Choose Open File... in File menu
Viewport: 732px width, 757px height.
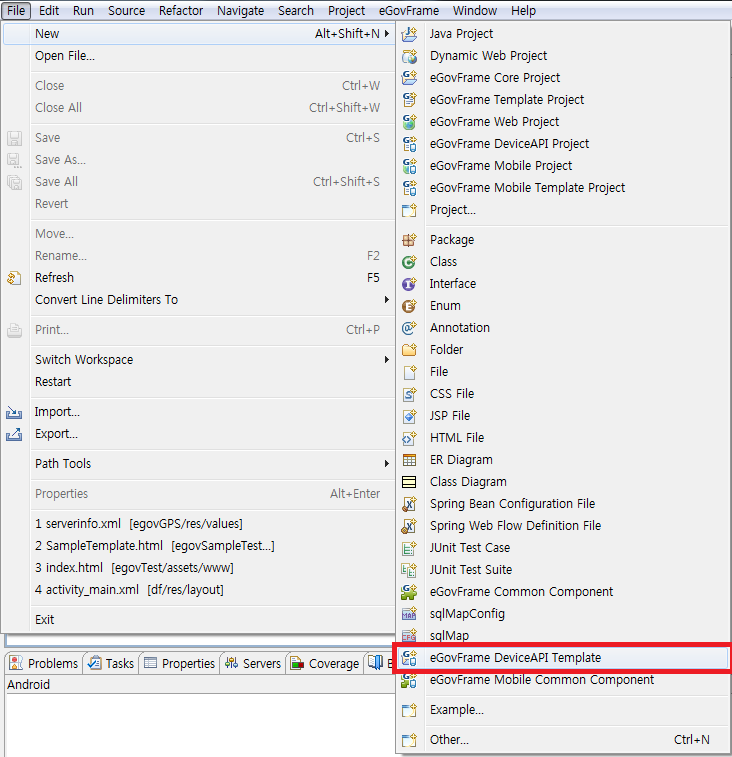pos(199,56)
